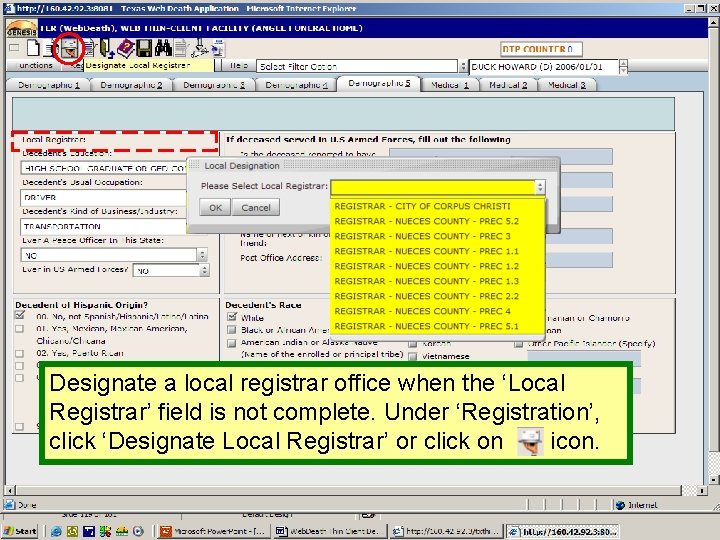
Task: Click the computer icon at toolbar end
Action: [x=218, y=49]
